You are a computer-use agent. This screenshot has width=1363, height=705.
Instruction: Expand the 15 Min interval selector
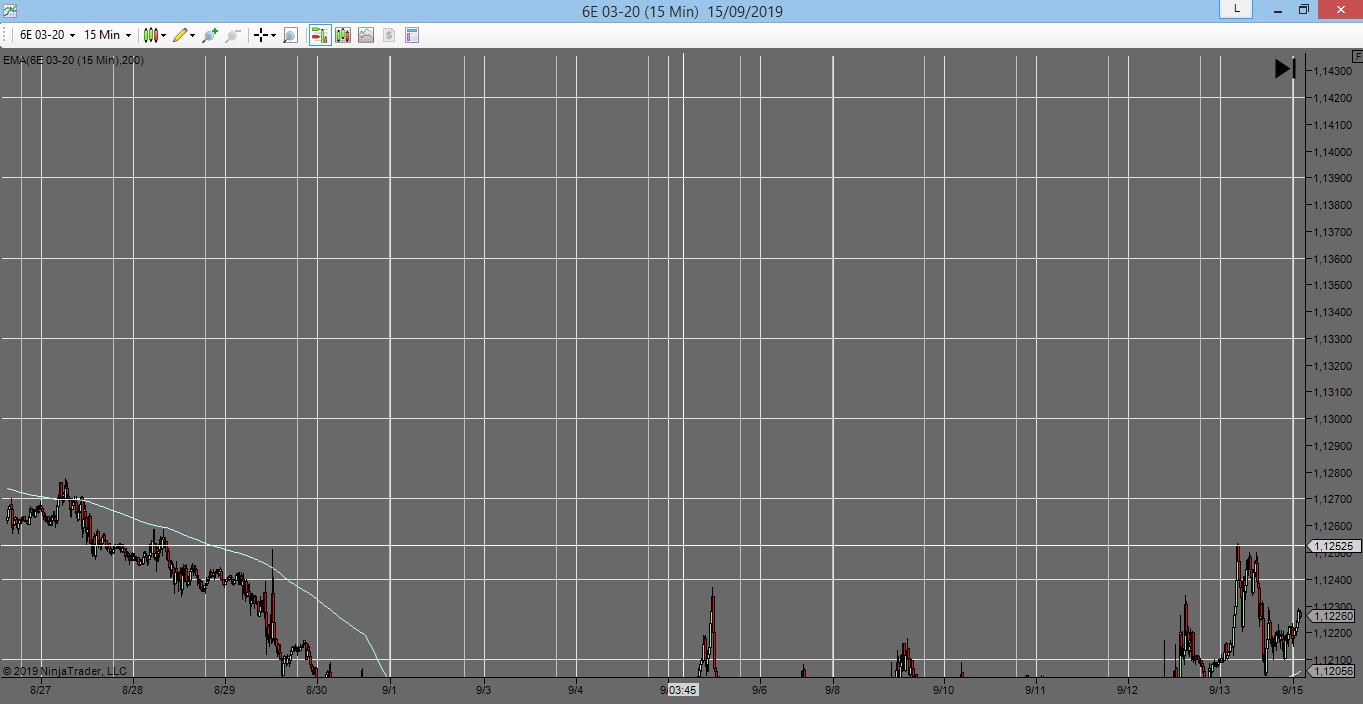pos(107,35)
